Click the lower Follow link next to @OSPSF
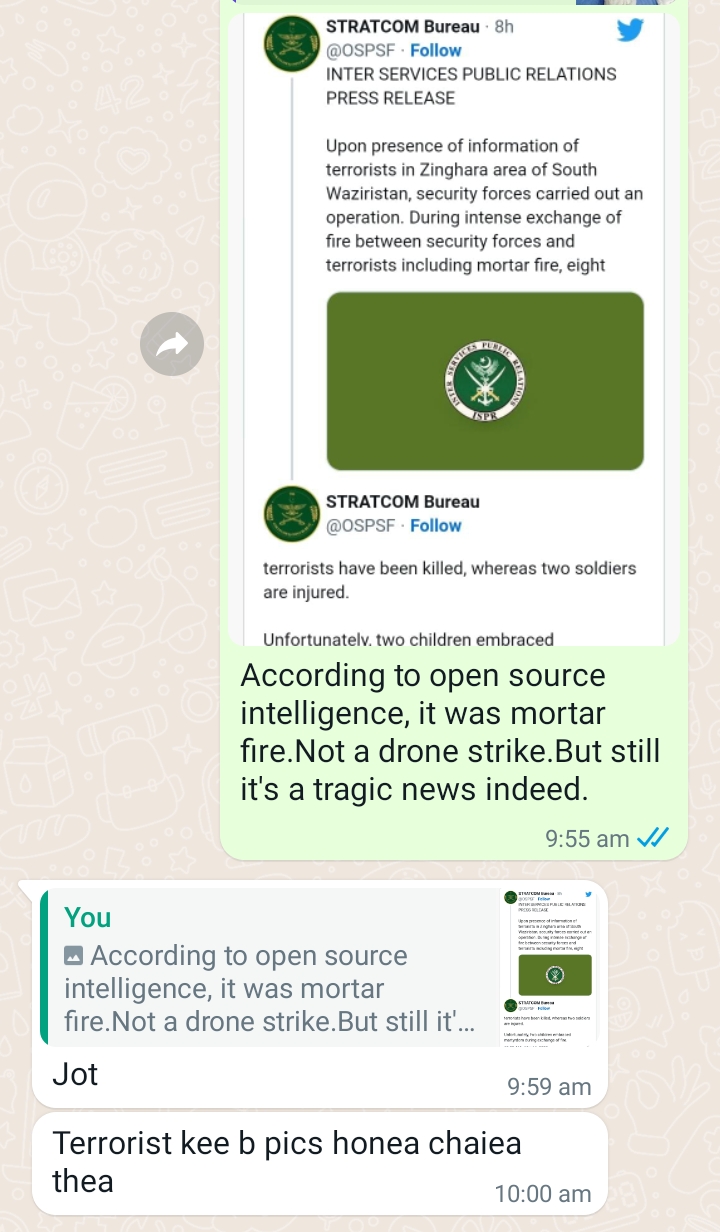Viewport: 720px width, 1232px height. 436,526
